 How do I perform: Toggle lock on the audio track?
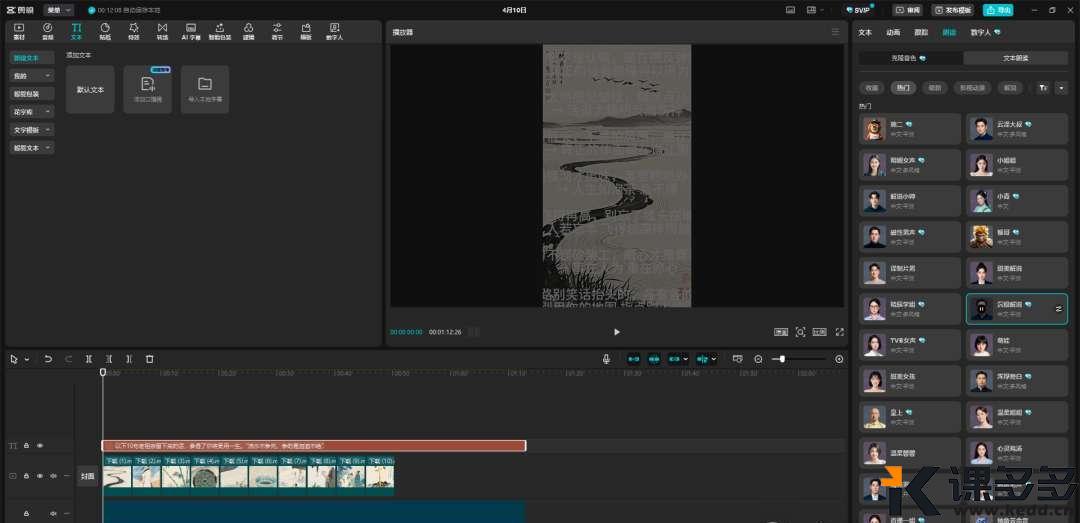point(26,513)
